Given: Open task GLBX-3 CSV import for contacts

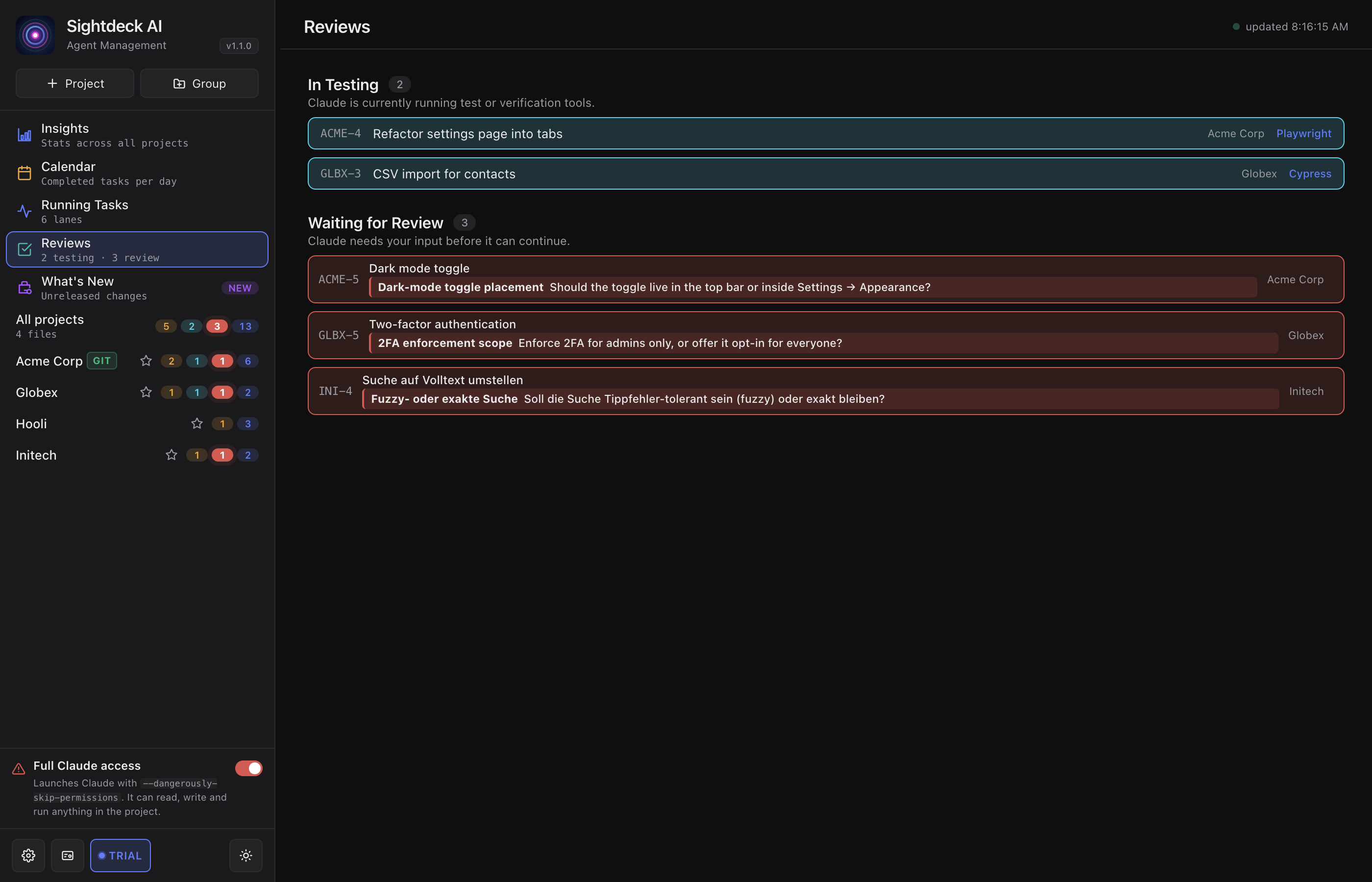Looking at the screenshot, I should coord(826,173).
